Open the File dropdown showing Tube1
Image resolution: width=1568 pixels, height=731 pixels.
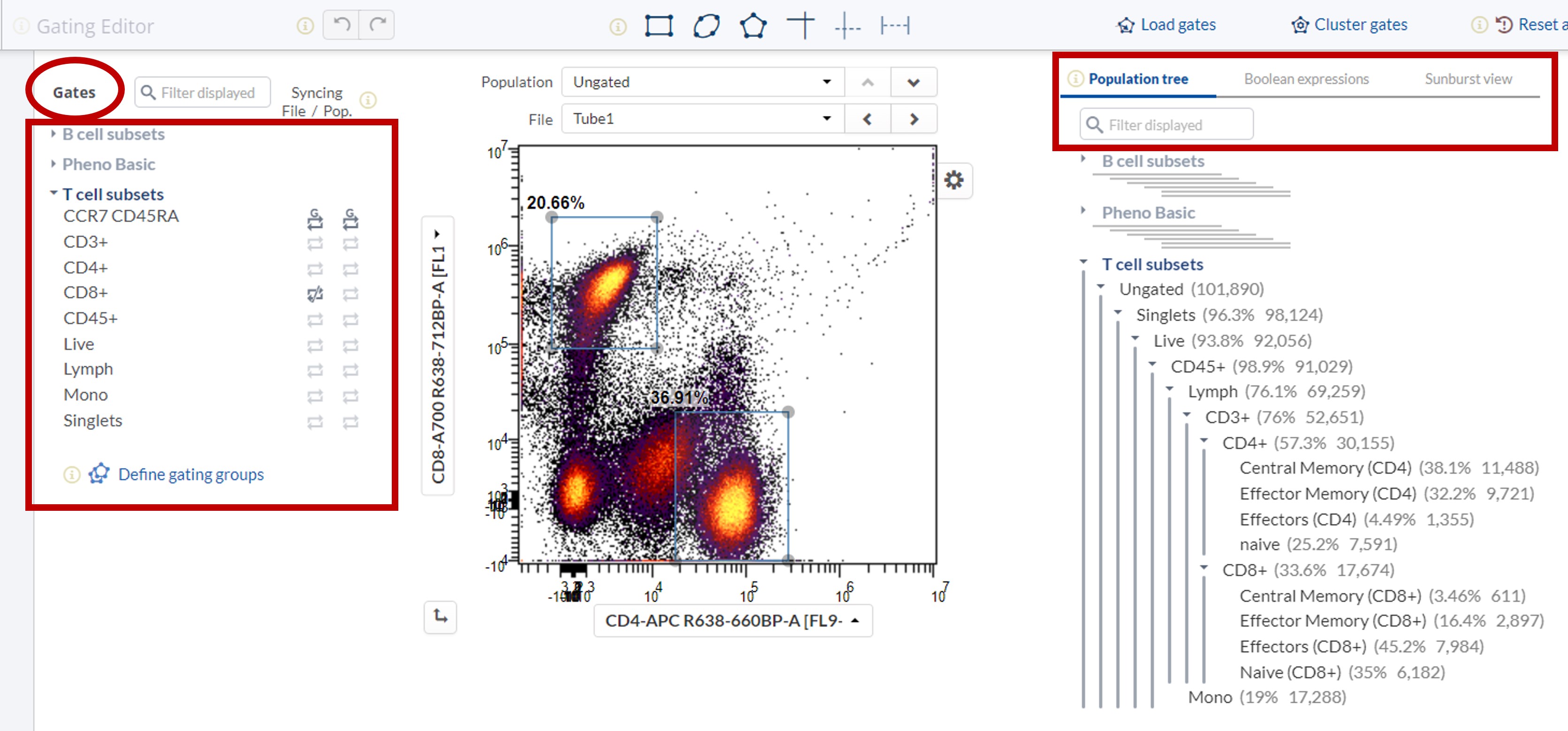pyautogui.click(x=702, y=119)
